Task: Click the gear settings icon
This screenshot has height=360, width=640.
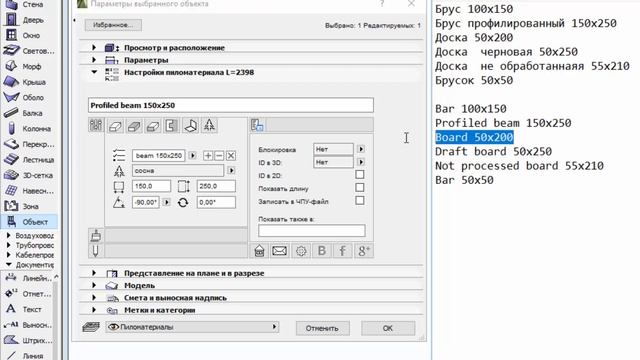Action: pyautogui.click(x=301, y=251)
